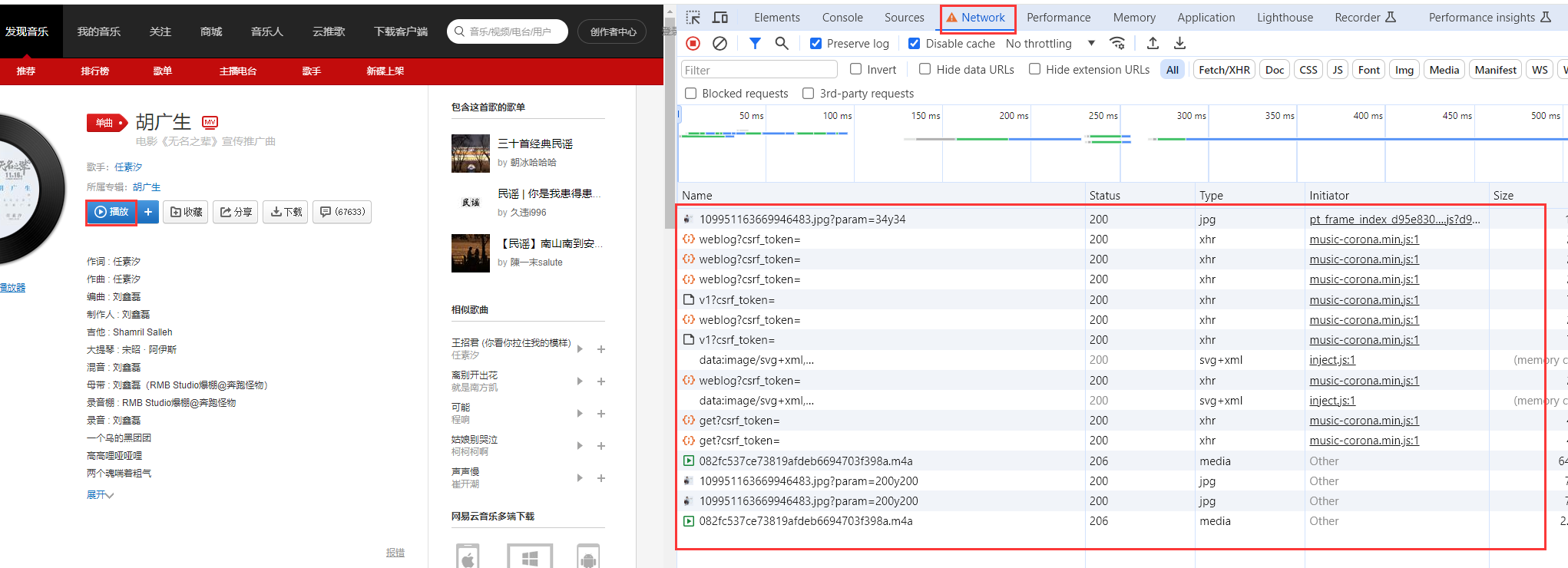Enable Hide extension URLs checkbox
1568x568 pixels.
[x=1035, y=69]
